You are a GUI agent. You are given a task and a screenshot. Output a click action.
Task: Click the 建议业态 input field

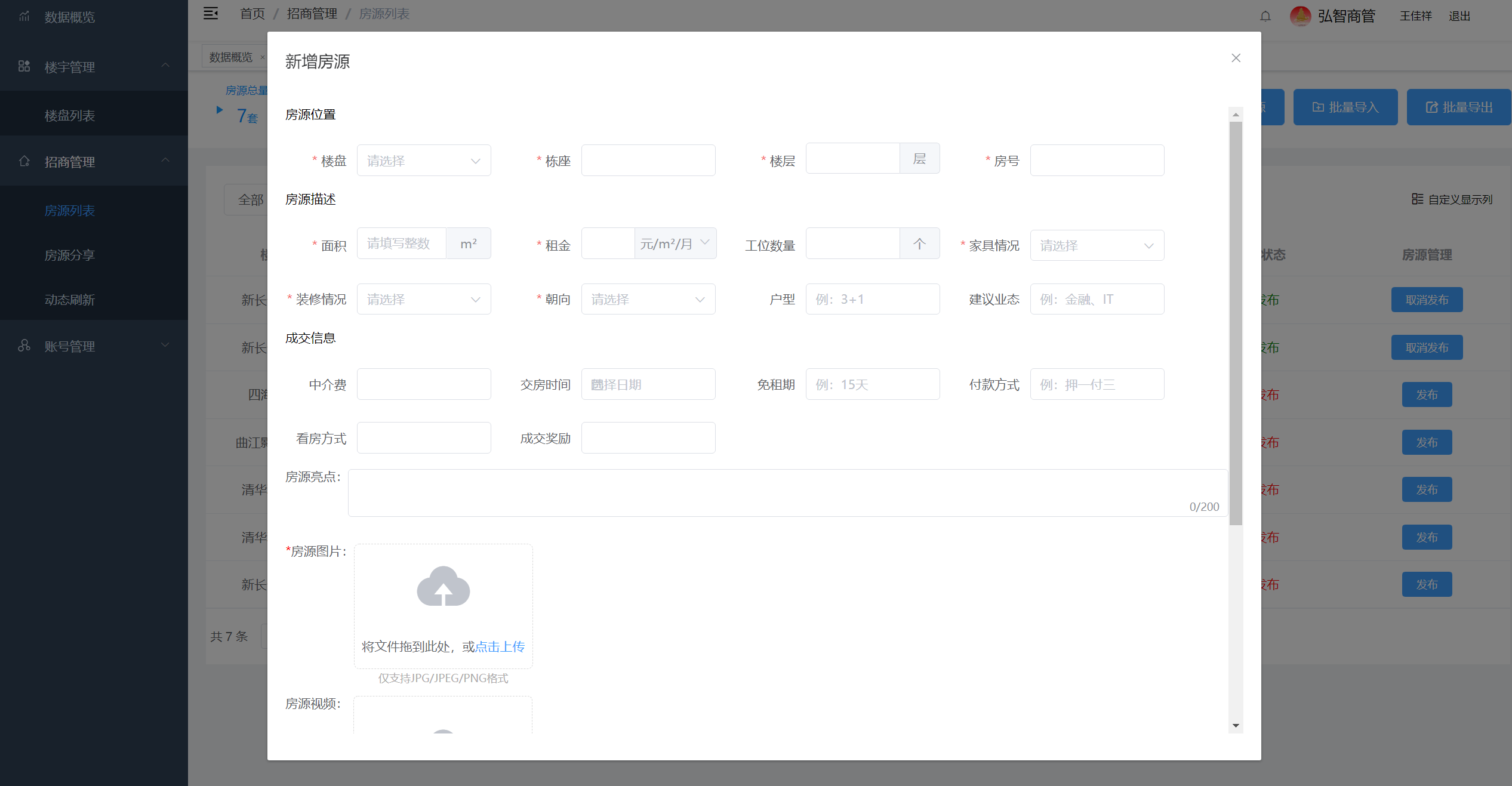coord(1097,299)
